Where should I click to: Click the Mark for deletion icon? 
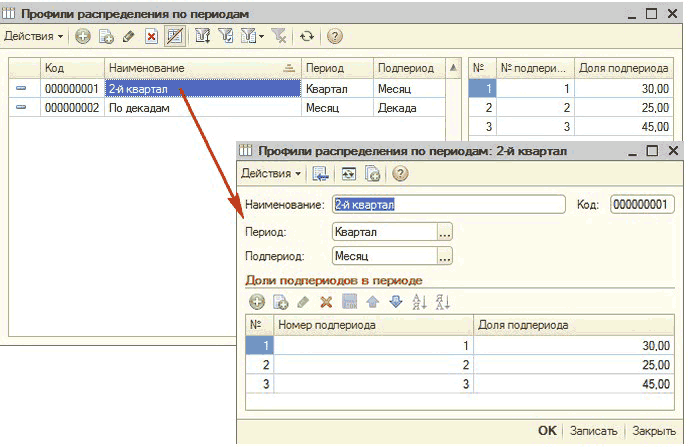coord(151,36)
